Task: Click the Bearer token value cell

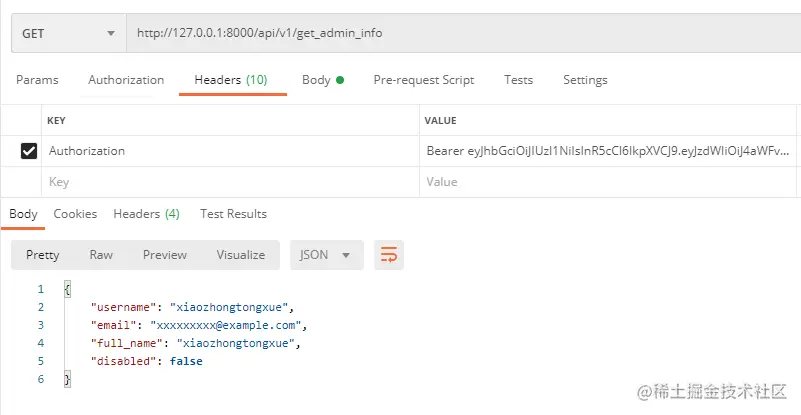Action: coord(608,151)
